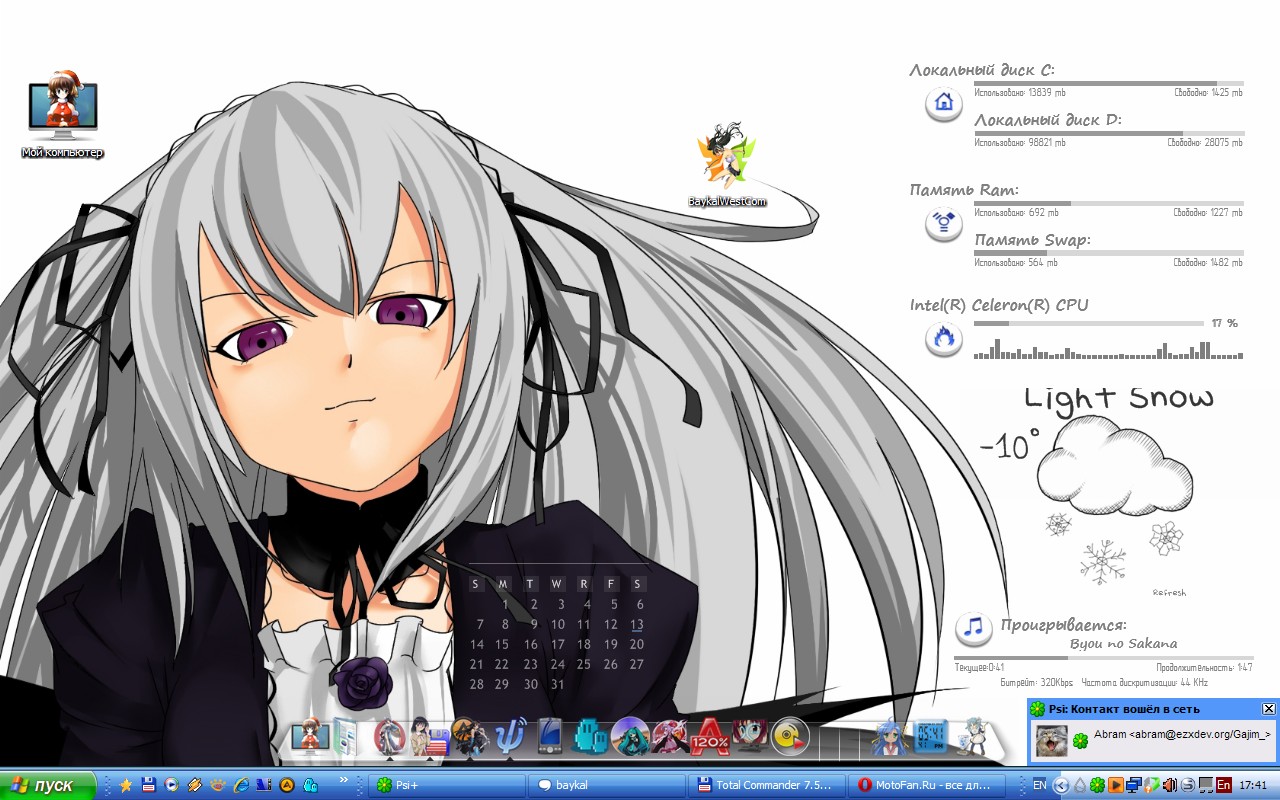
Task: Open the пуск Start menu
Action: click(x=48, y=785)
